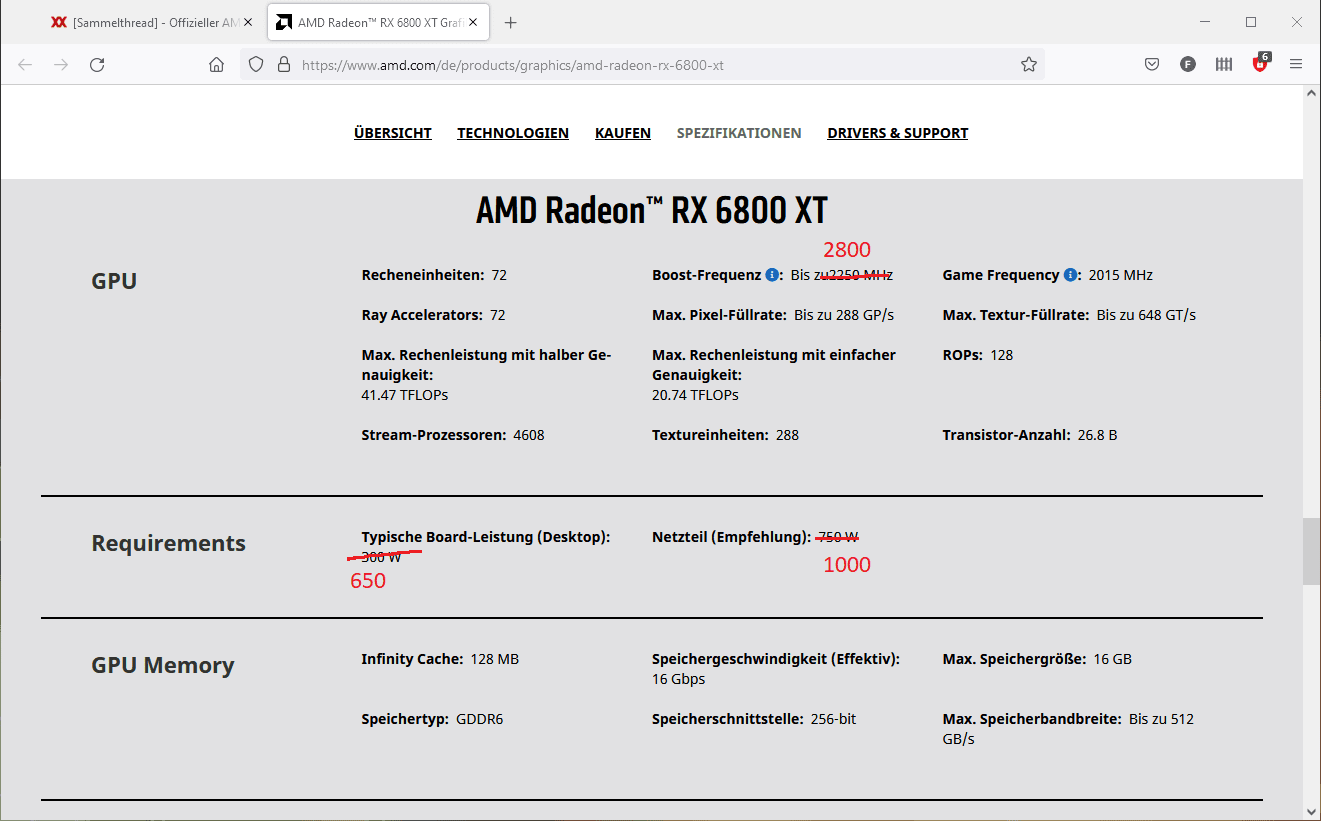Click Max. Textur-Füllrate 648 GT/s entry
This screenshot has width=1321, height=821.
[x=1069, y=315]
